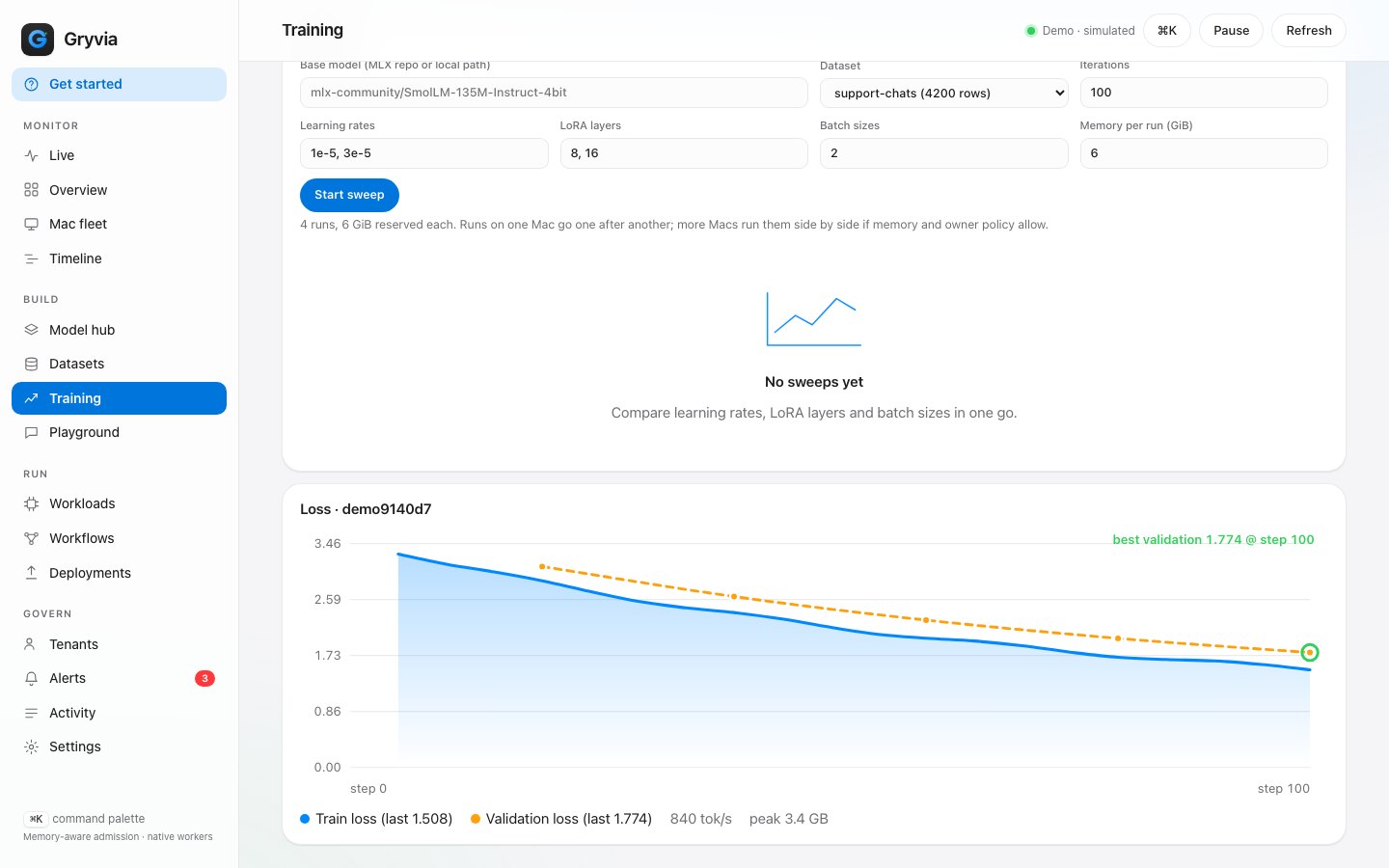Open Model hub layers icon
Viewport: 1389px width, 868px height.
coord(31,330)
